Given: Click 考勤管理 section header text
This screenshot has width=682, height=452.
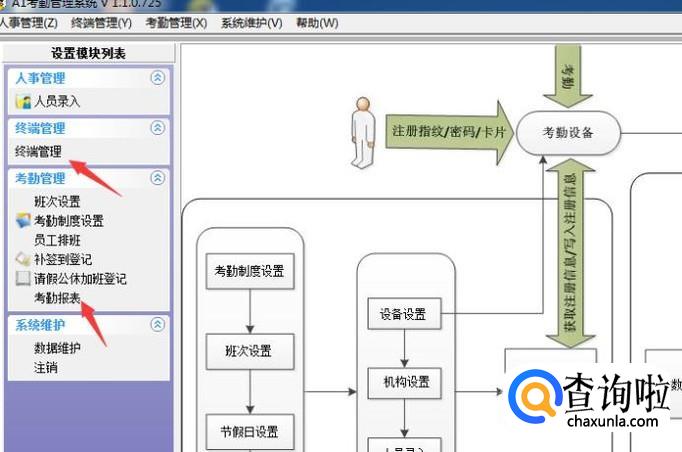Looking at the screenshot, I should pyautogui.click(x=40, y=178).
